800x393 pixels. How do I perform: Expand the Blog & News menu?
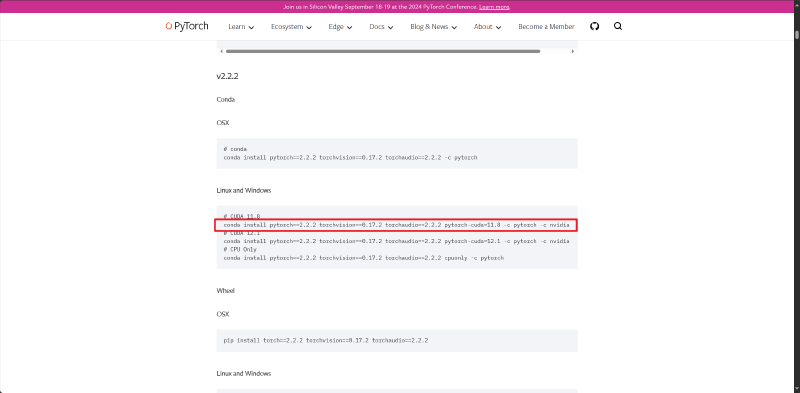[x=434, y=27]
